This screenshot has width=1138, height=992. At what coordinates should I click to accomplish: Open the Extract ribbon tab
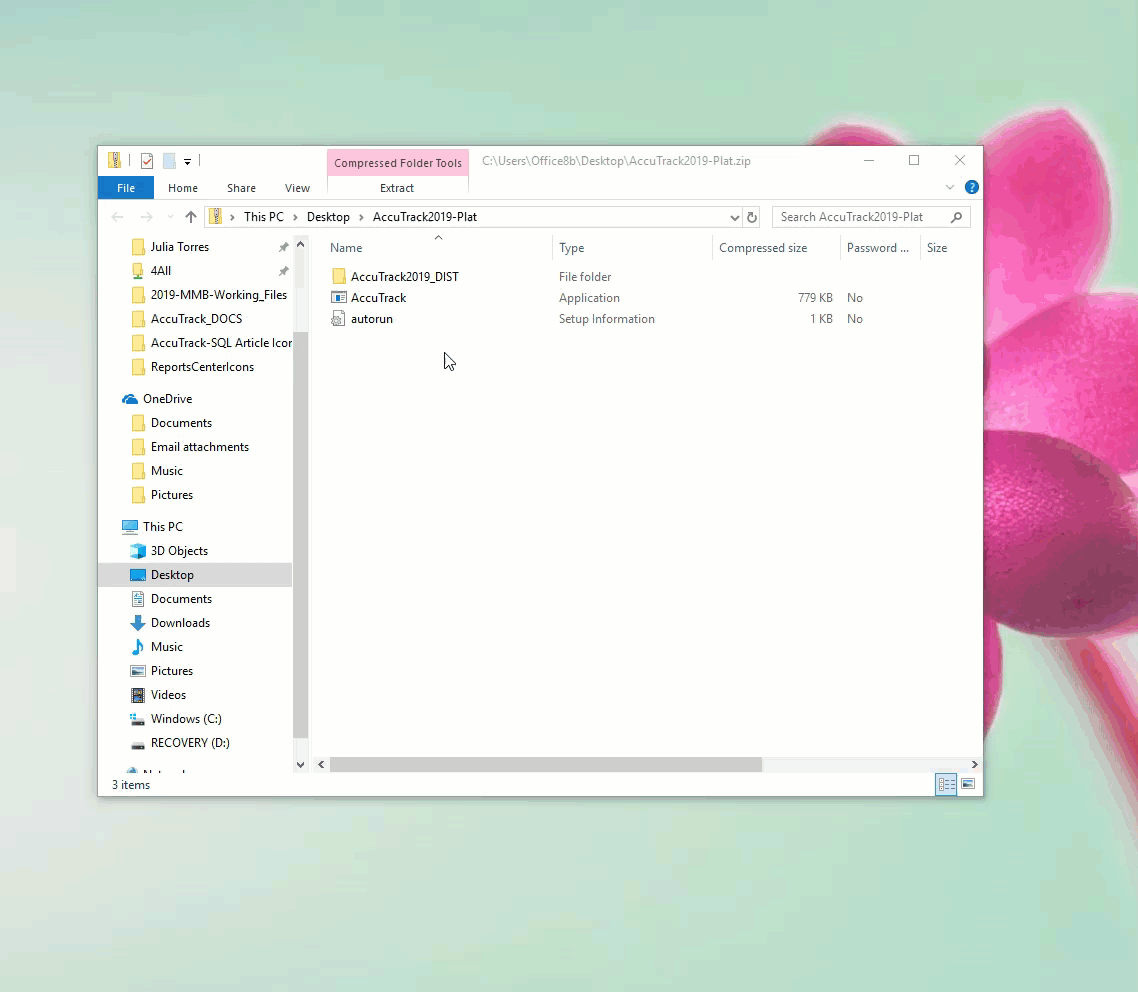[x=397, y=188]
